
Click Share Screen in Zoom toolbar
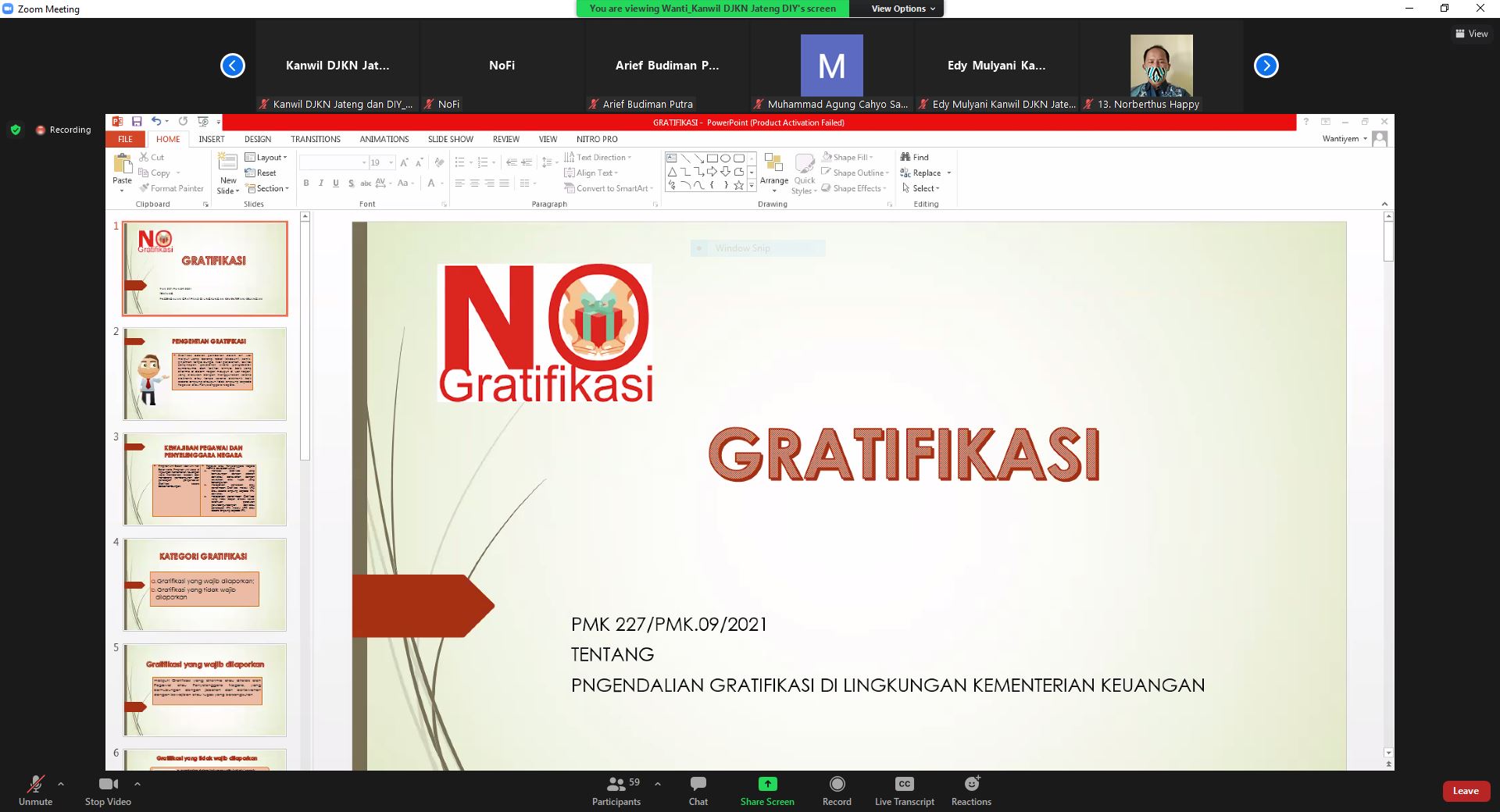click(x=767, y=790)
